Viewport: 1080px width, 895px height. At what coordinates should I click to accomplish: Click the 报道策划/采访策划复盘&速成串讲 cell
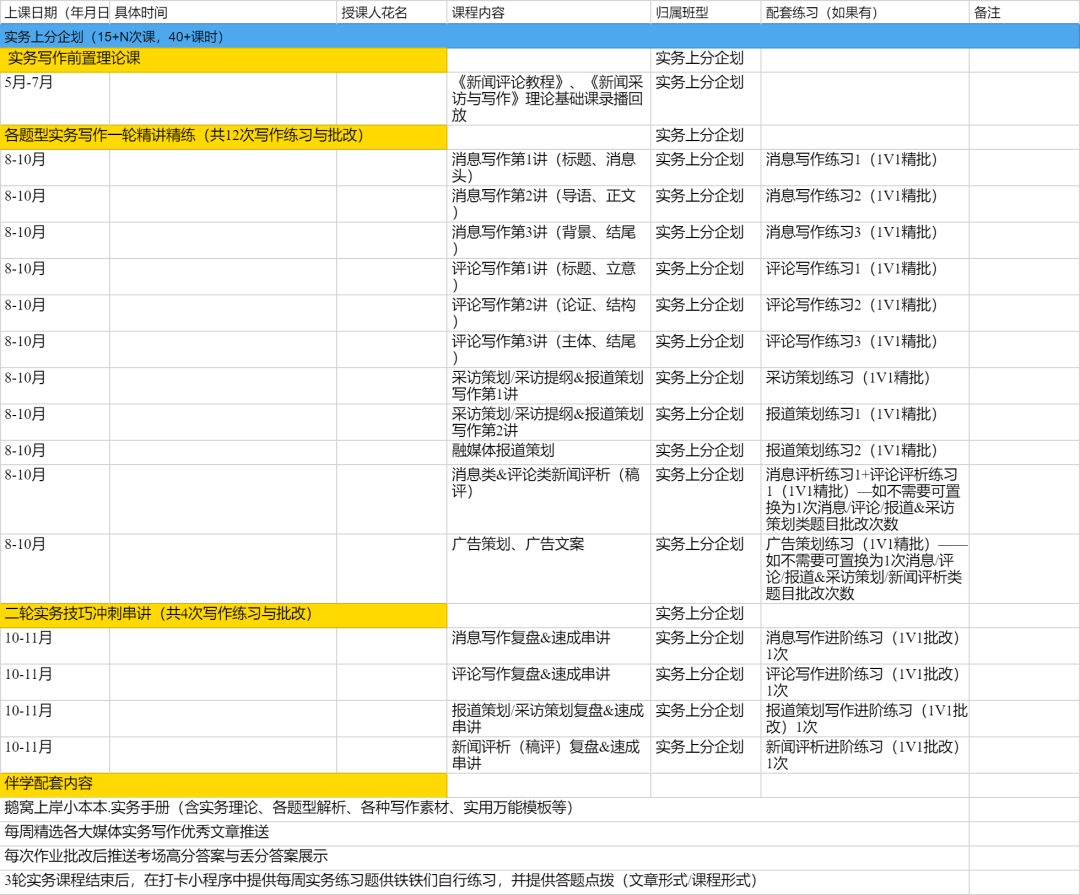(x=549, y=719)
